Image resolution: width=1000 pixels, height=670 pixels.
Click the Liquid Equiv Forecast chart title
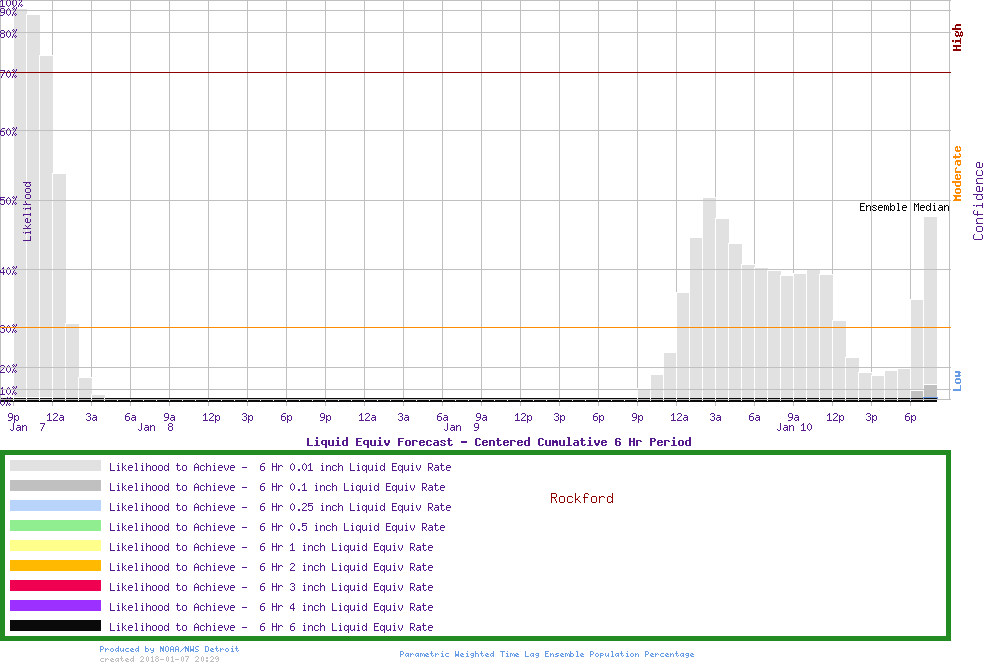coord(498,442)
